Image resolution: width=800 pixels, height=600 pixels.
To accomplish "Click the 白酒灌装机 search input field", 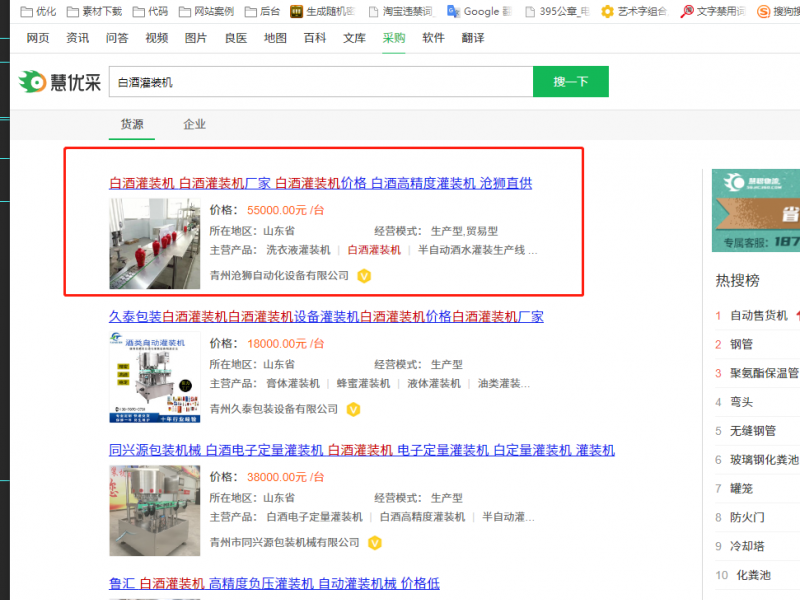I will [x=321, y=82].
